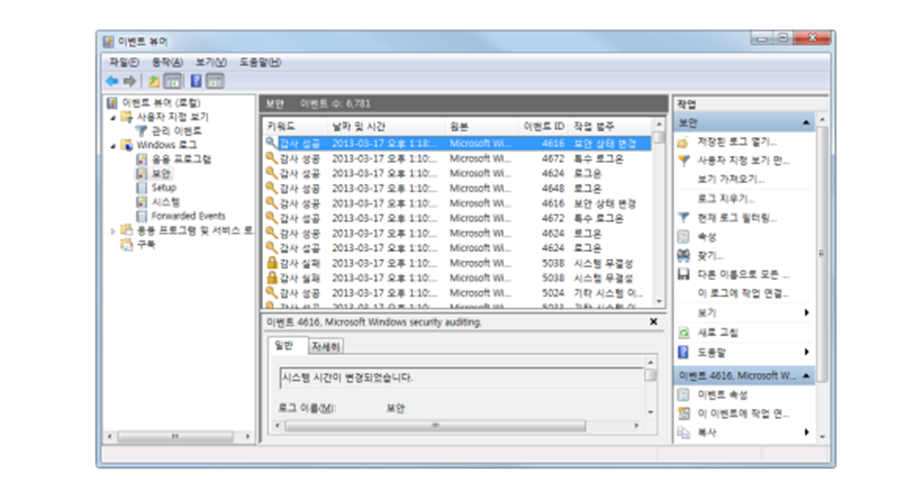Viewport: 924px width, 503px height.
Task: Click the Up one level folder icon
Action: [154, 81]
